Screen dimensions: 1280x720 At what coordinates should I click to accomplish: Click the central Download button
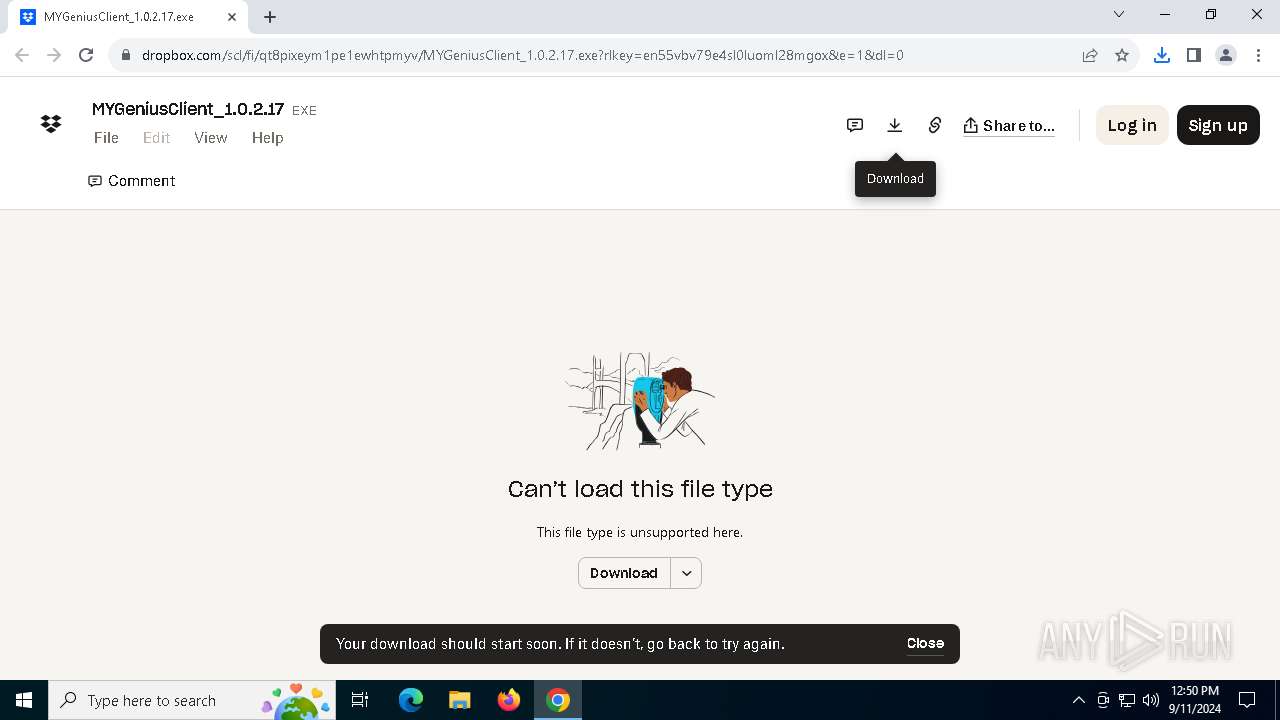point(624,573)
